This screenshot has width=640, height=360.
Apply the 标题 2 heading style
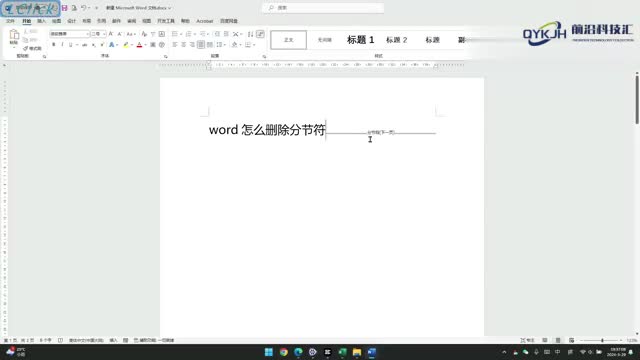[397, 40]
